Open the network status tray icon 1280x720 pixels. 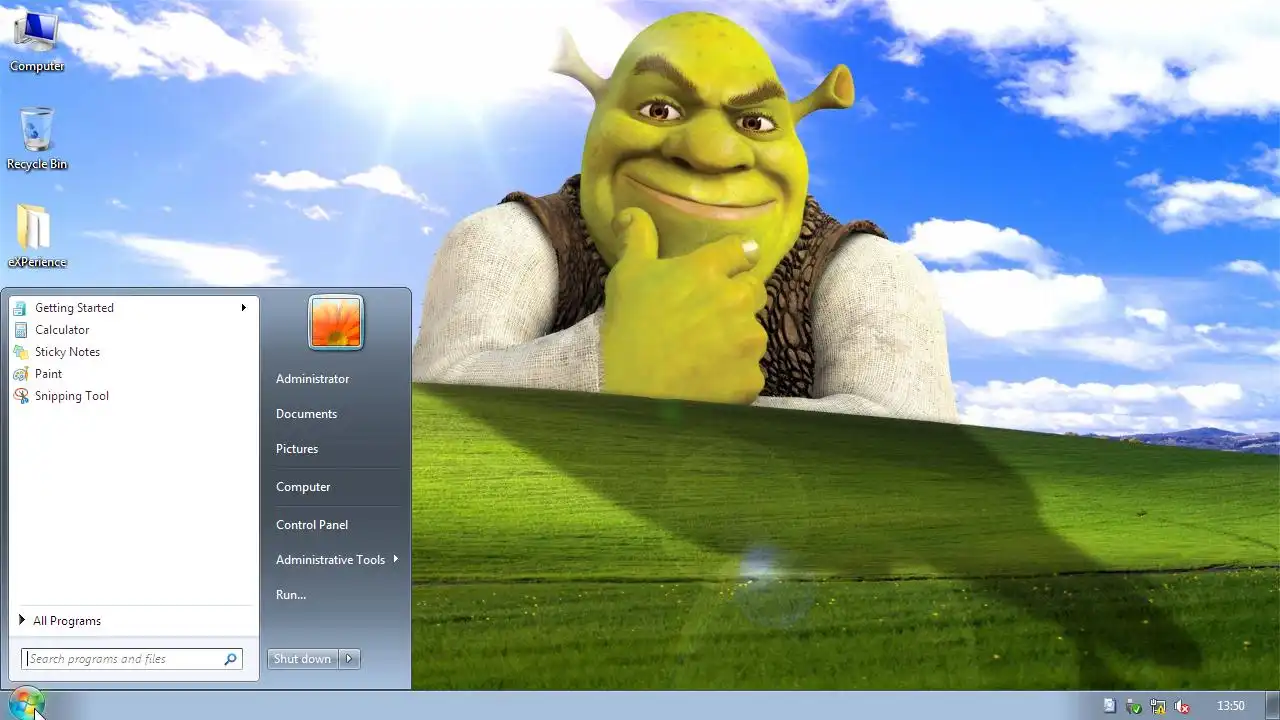[1157, 706]
